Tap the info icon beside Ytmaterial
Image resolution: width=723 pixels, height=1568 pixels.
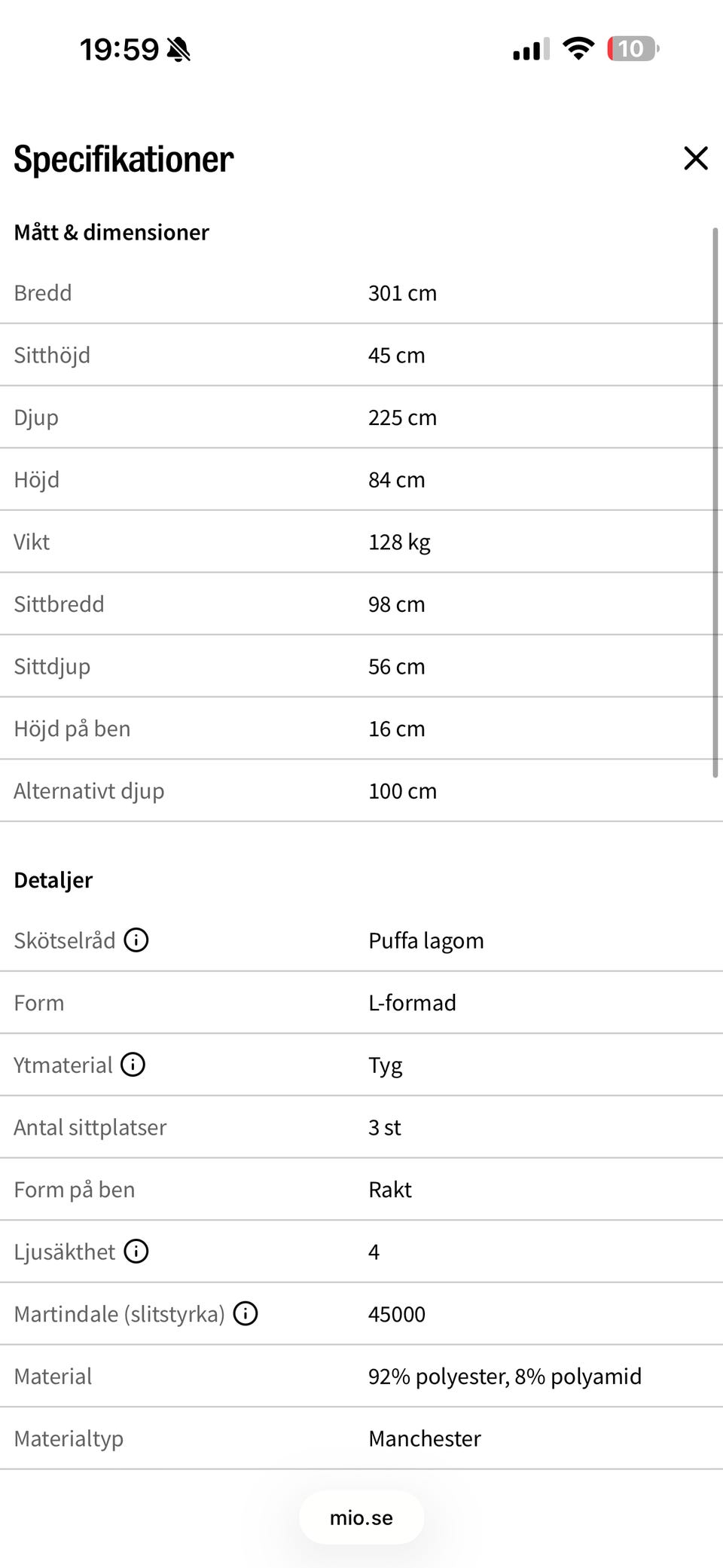coord(133,1064)
